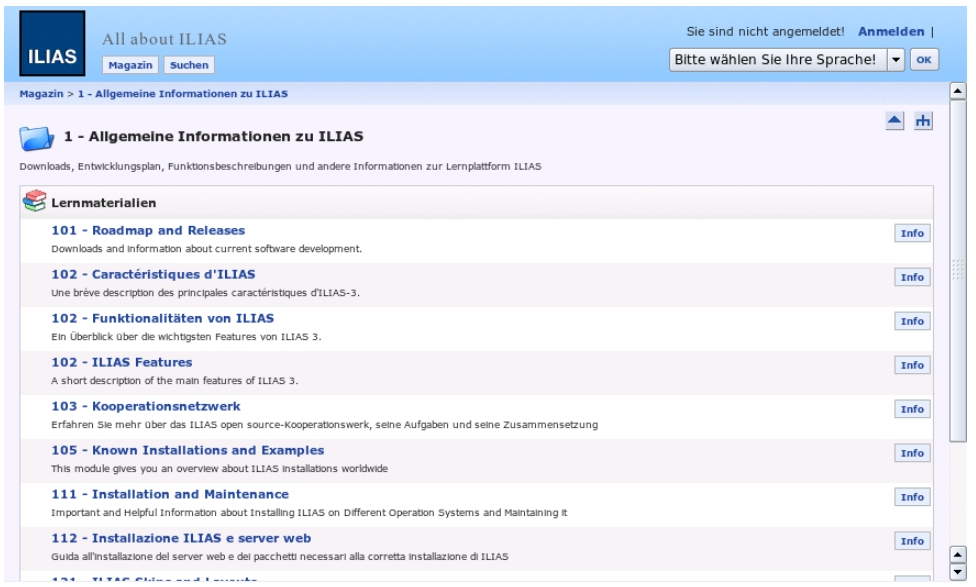Screen dimensions: 976x587
Task: Open '105 - Known Installations and Examples'
Action: [187, 450]
